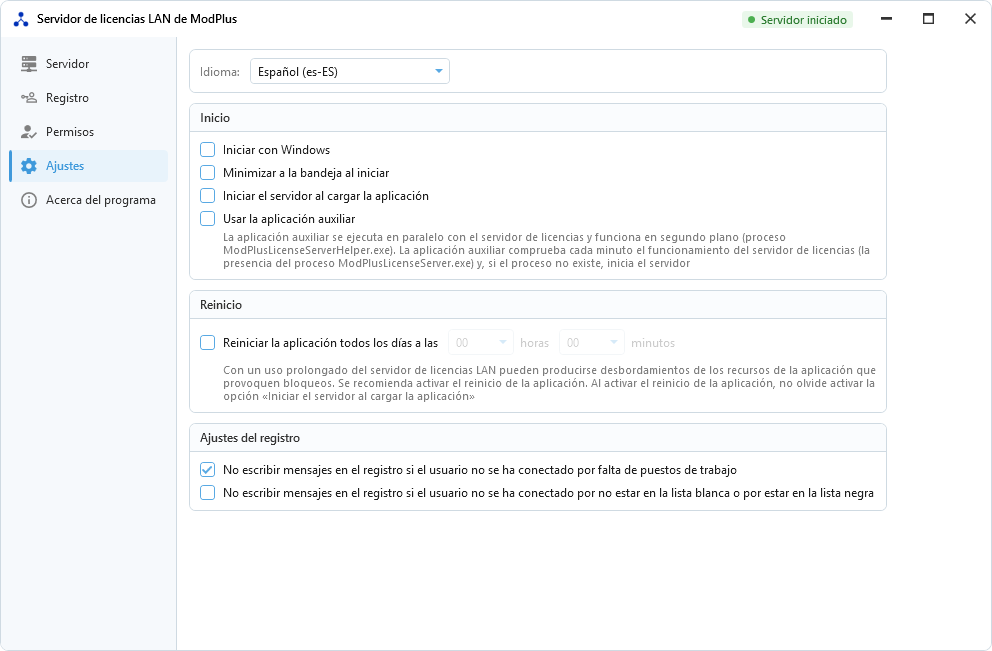992x651 pixels.
Task: Check Minimizar a la bandeja al iniciar
Action: pos(208,173)
